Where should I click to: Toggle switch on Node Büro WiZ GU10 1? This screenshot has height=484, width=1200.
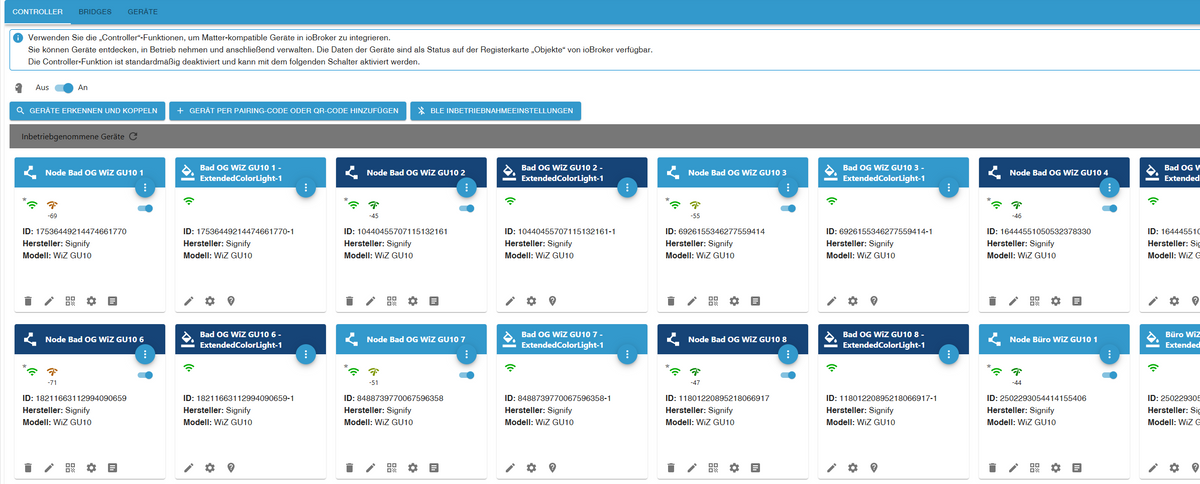[1109, 375]
